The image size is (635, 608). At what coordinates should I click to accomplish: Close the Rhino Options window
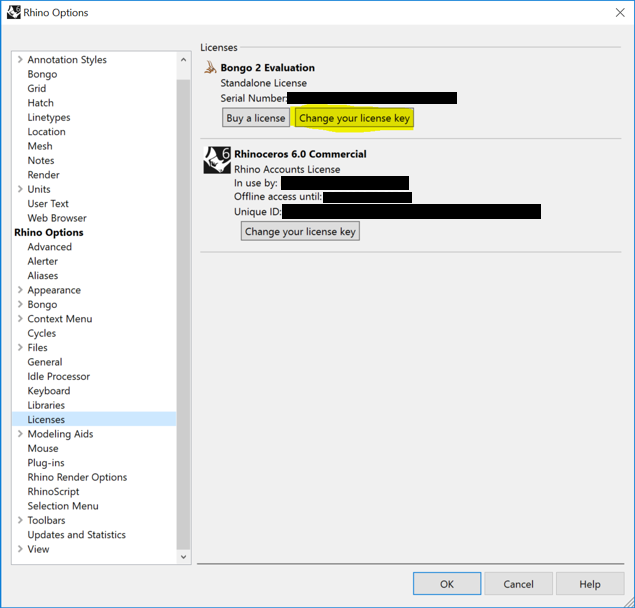click(x=620, y=13)
